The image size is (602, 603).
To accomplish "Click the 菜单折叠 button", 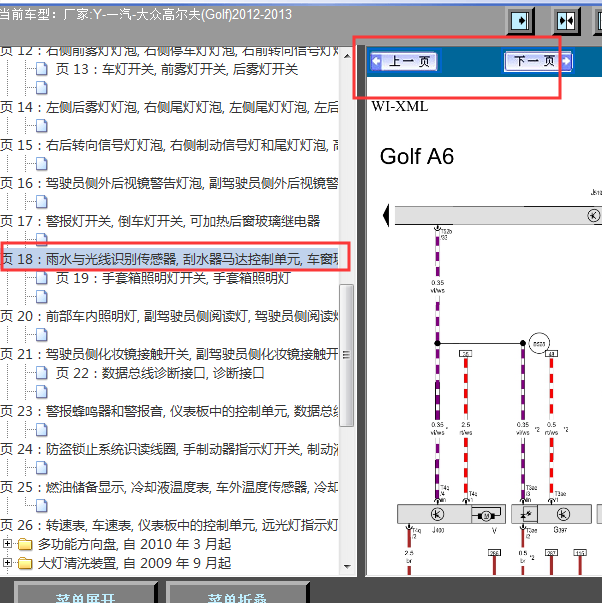I will pyautogui.click(x=237, y=594).
